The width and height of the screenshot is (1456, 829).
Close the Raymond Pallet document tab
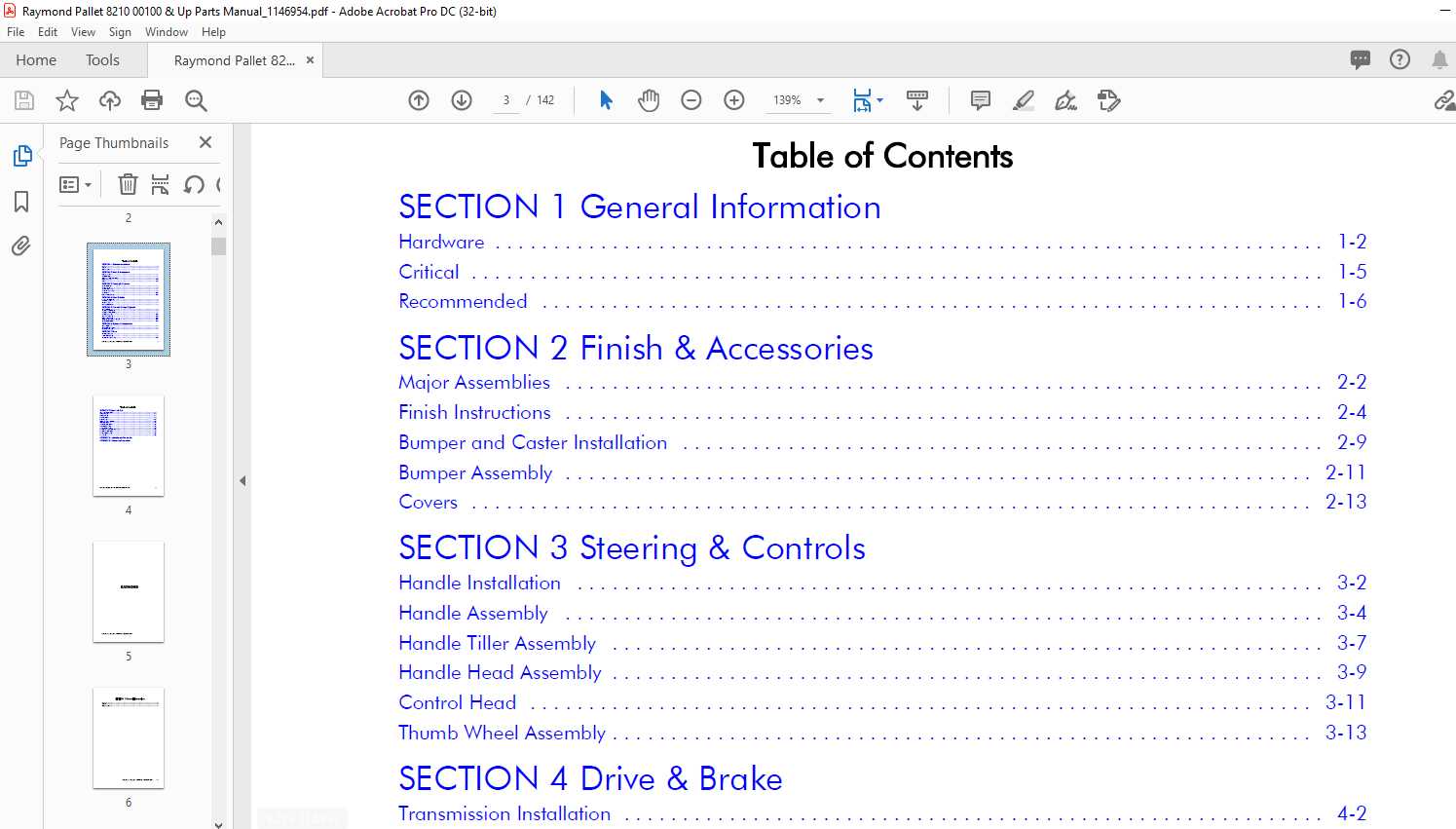click(310, 60)
